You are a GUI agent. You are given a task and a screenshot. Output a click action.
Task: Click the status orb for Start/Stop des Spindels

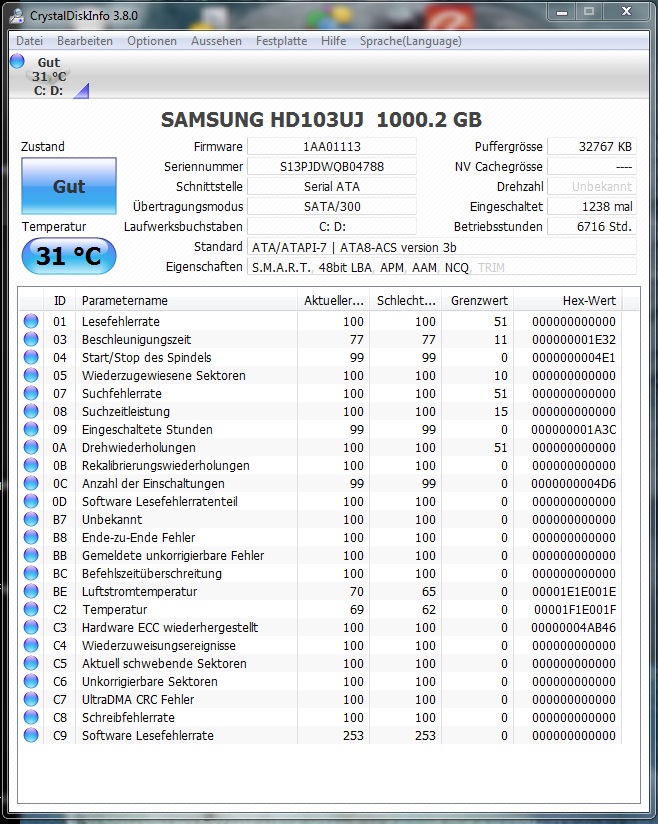31,357
